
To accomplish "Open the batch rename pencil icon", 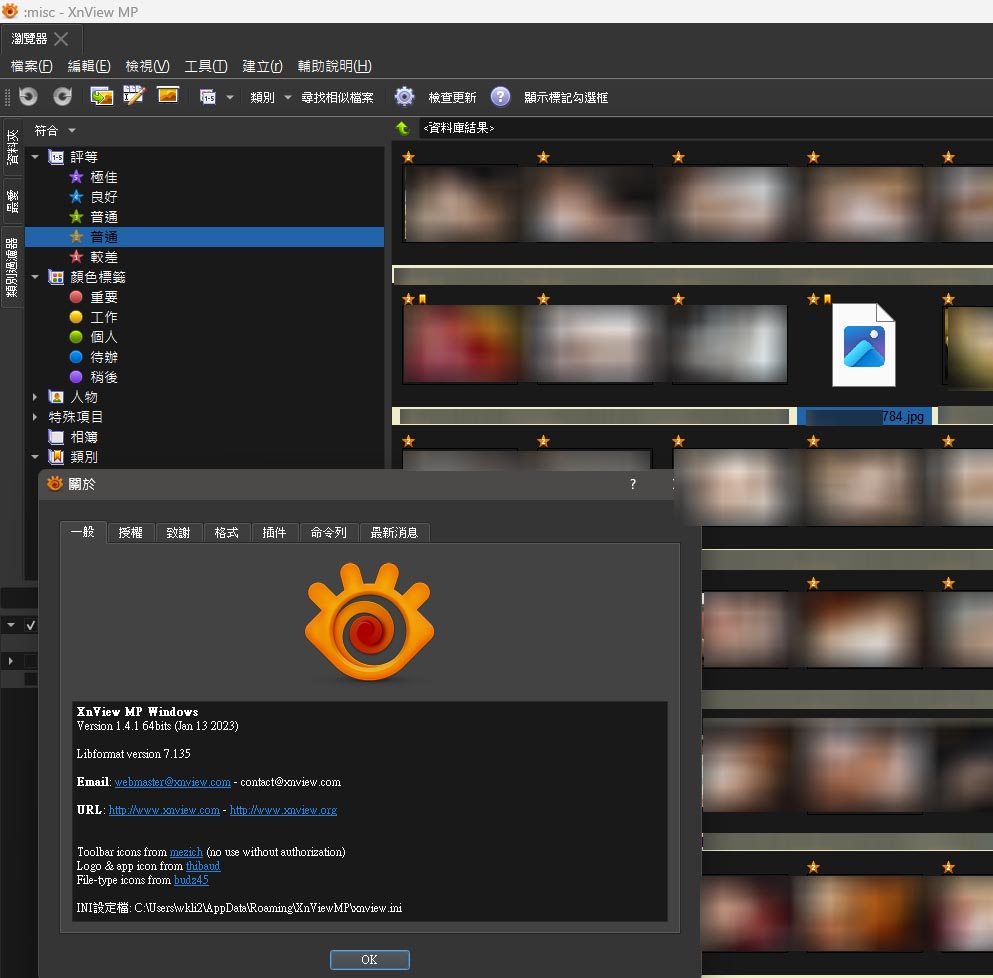I will coord(134,96).
